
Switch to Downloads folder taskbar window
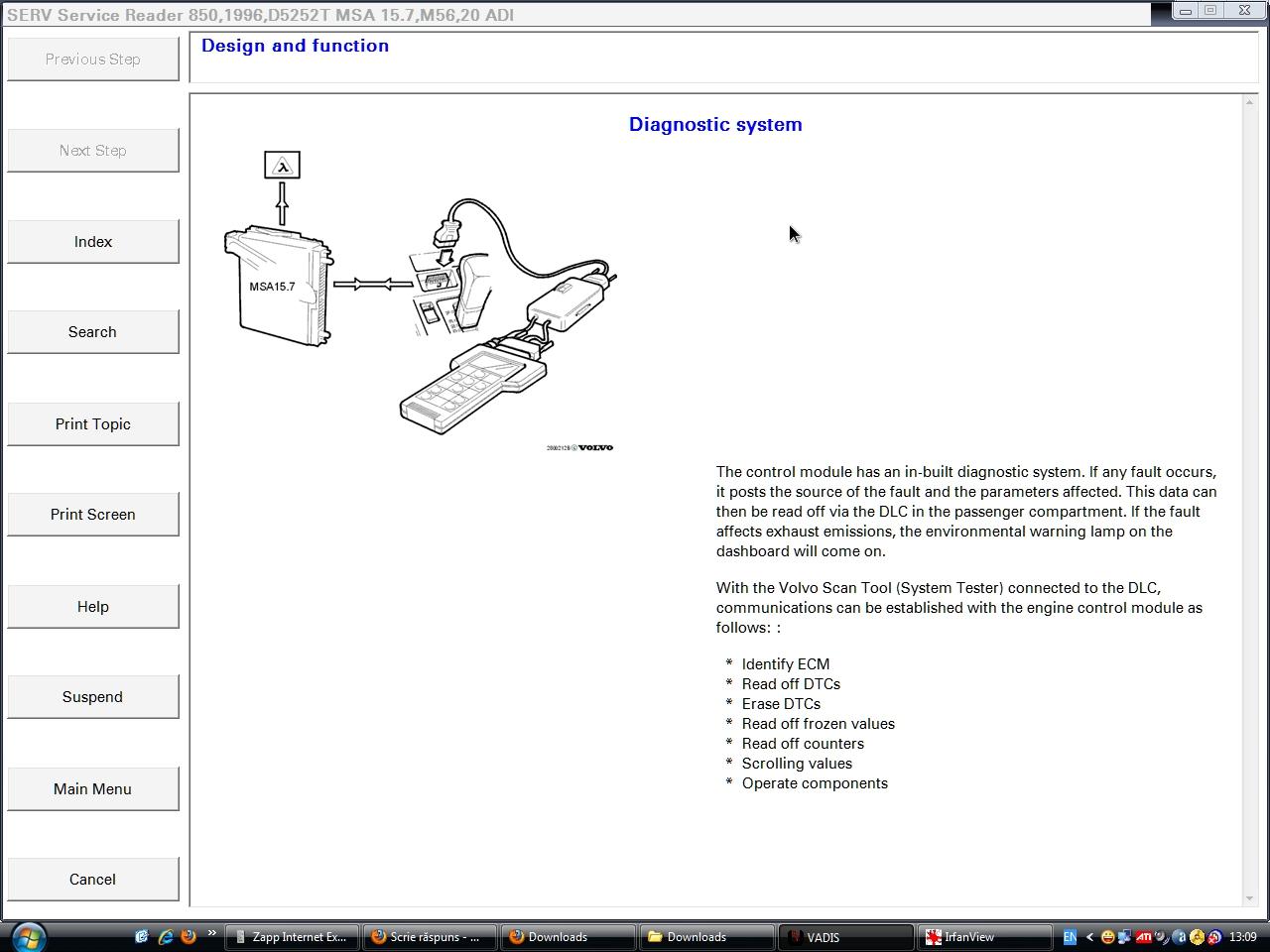pyautogui.click(x=707, y=937)
